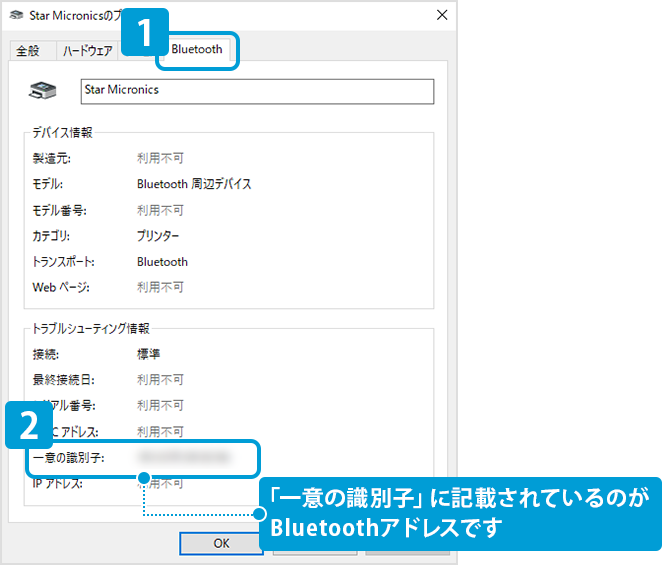Image resolution: width=662 pixels, height=566 pixels.
Task: Select the IP アドレス label
Action: (x=57, y=484)
